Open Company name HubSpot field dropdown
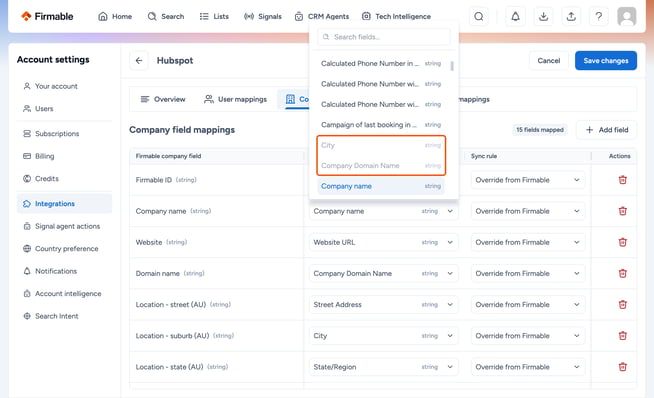 coord(383,211)
